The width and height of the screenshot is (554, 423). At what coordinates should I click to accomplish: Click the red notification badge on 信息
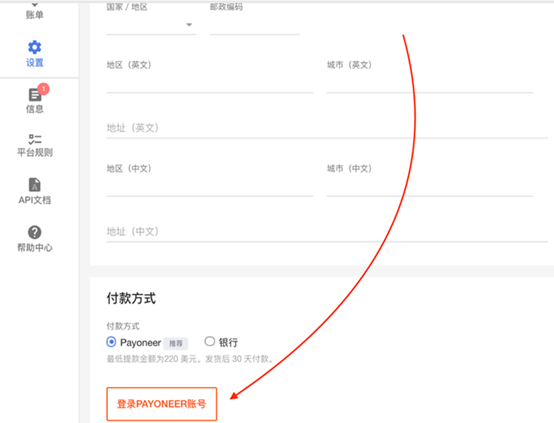43,89
